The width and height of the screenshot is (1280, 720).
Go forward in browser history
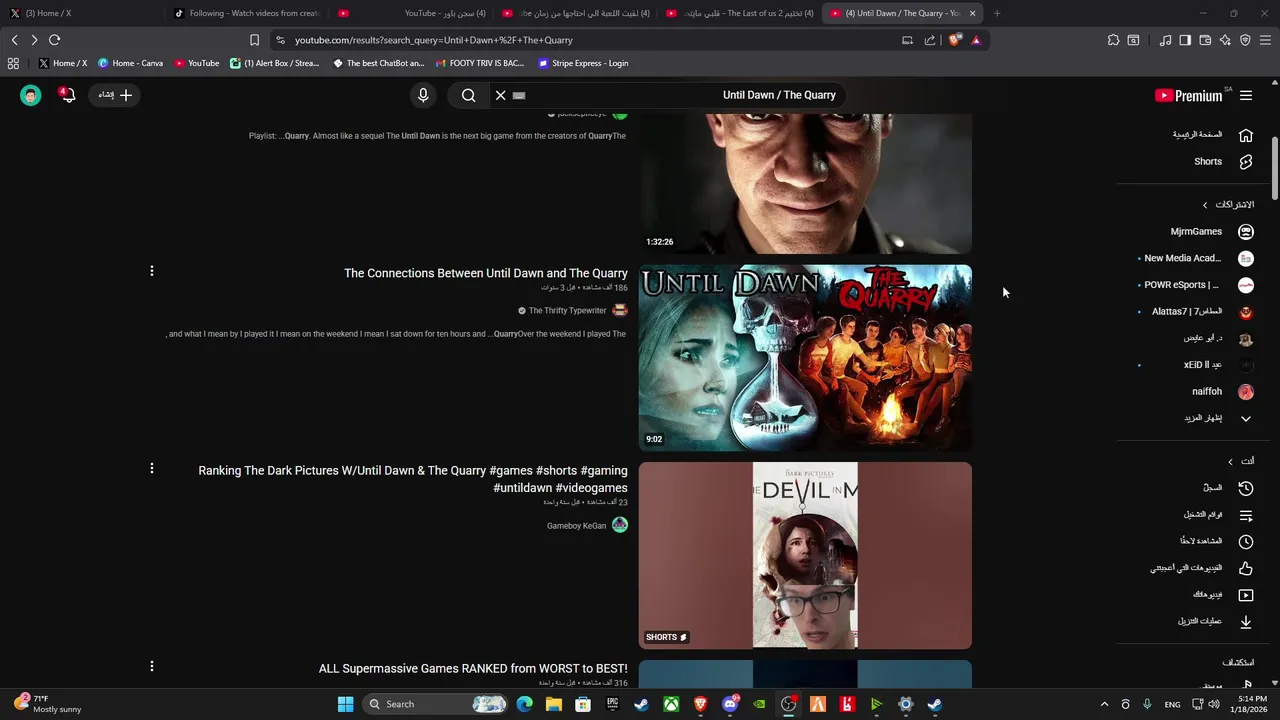(x=34, y=40)
